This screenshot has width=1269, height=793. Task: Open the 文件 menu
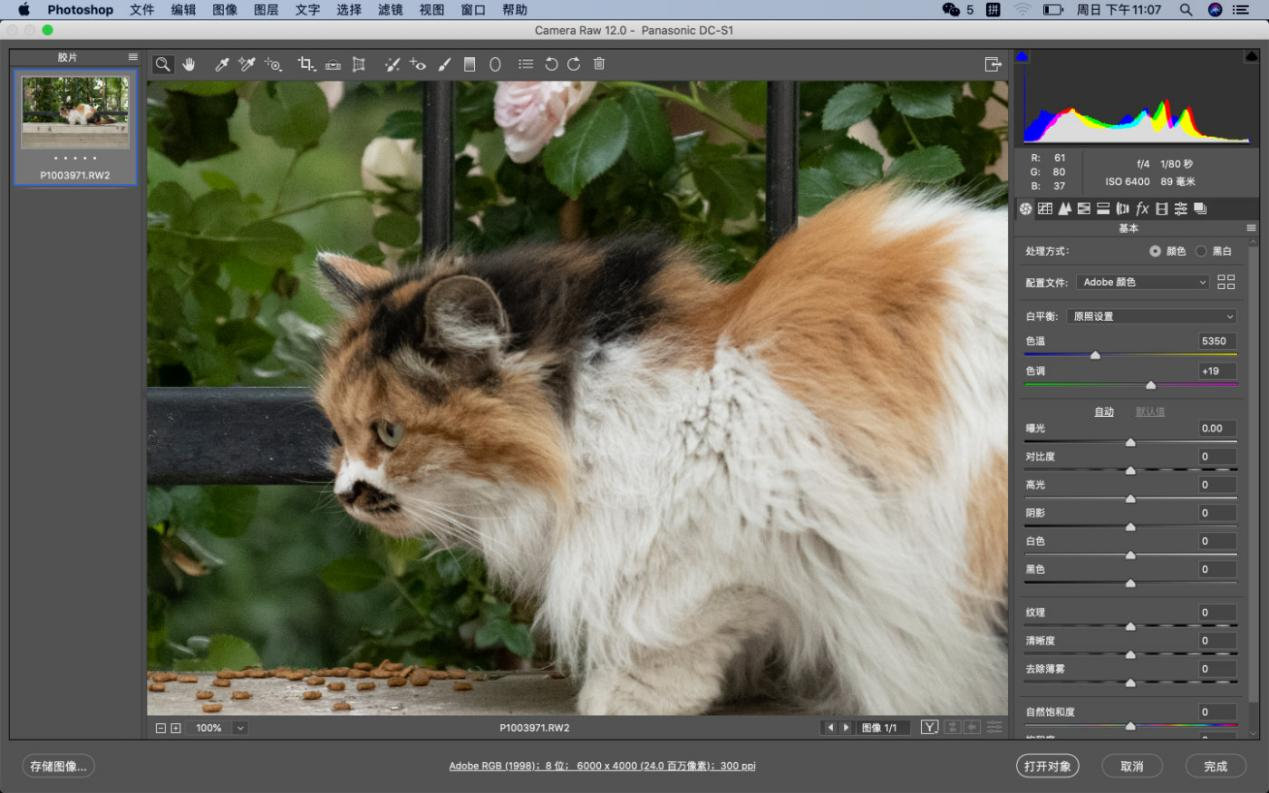(142, 10)
